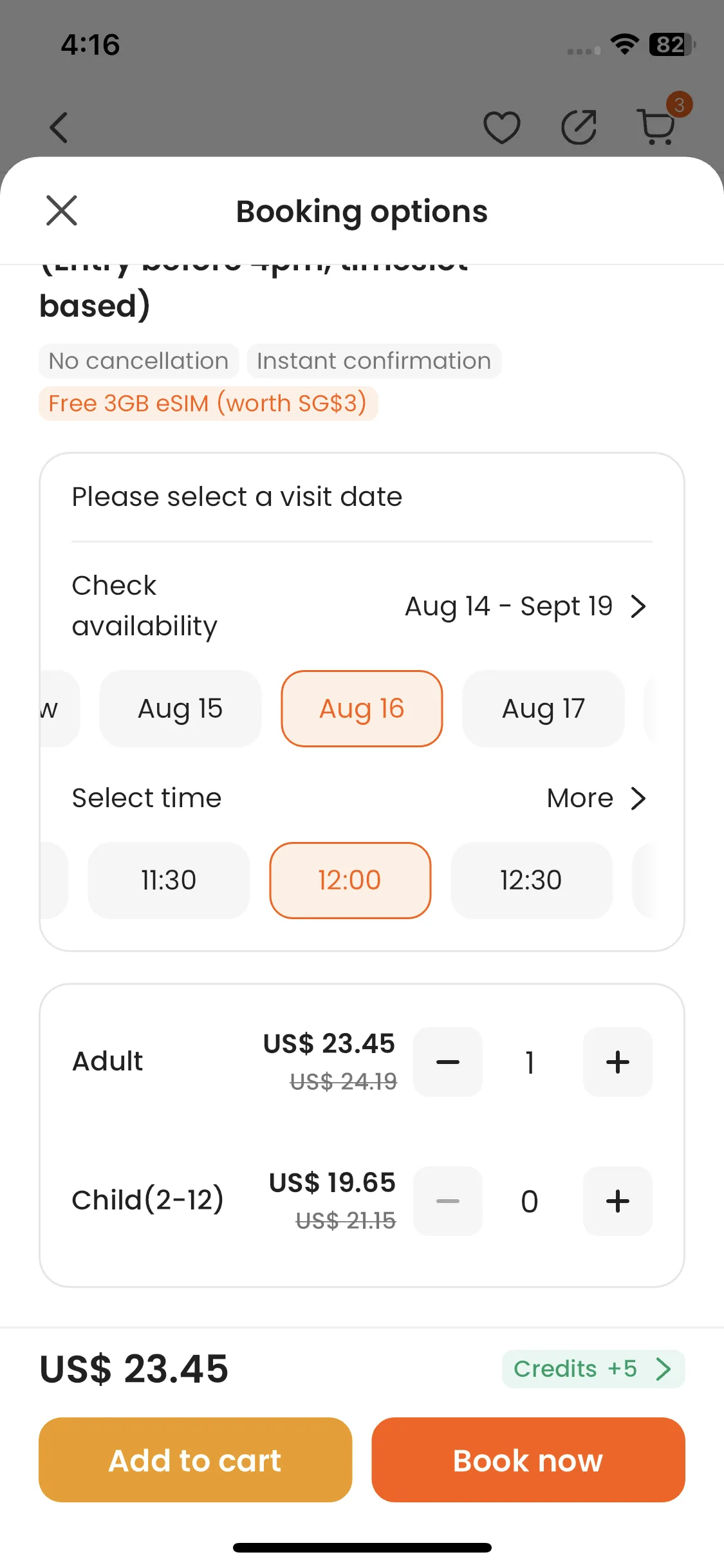Image resolution: width=724 pixels, height=1568 pixels.
Task: Tap the Add to cart button
Action: coord(196,1460)
